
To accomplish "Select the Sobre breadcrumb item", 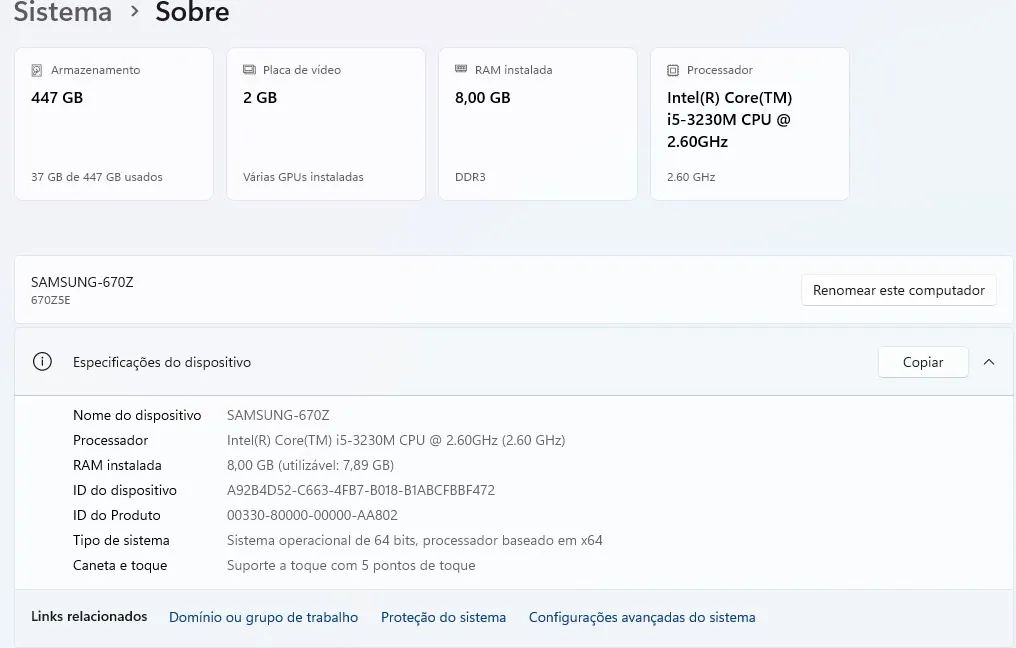I will (x=191, y=13).
